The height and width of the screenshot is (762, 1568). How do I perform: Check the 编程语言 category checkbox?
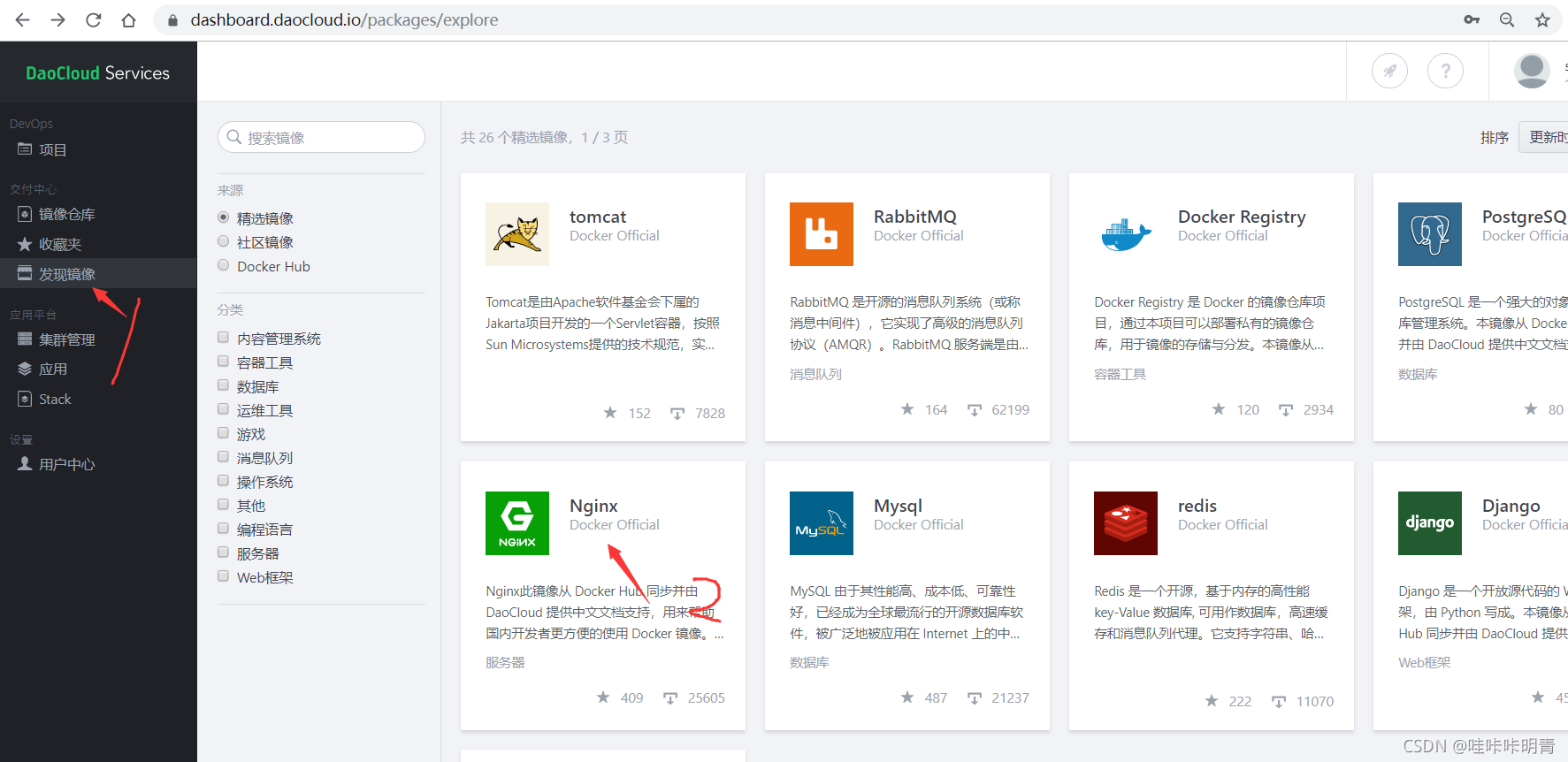point(224,529)
